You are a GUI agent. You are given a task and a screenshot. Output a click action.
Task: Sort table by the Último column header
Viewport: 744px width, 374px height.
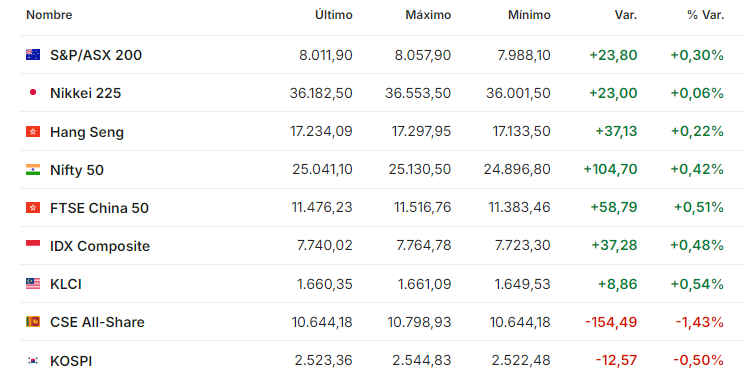pyautogui.click(x=334, y=15)
